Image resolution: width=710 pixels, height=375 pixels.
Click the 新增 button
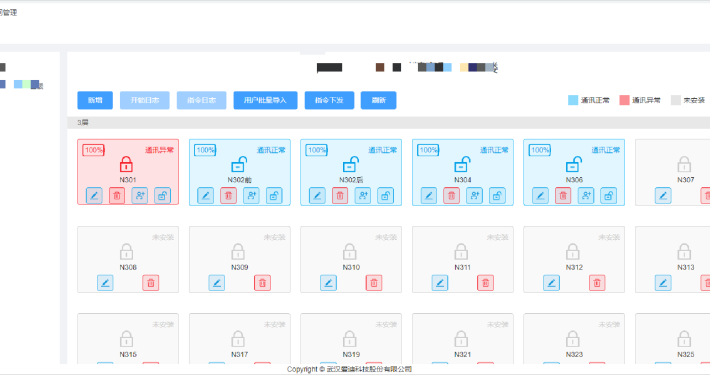pos(95,100)
